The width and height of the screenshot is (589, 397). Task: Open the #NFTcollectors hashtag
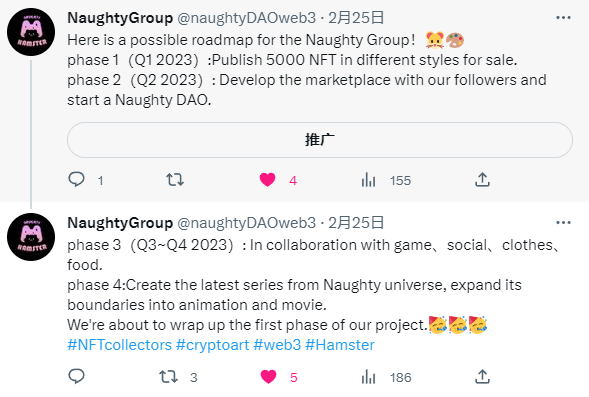pyautogui.click(x=119, y=345)
